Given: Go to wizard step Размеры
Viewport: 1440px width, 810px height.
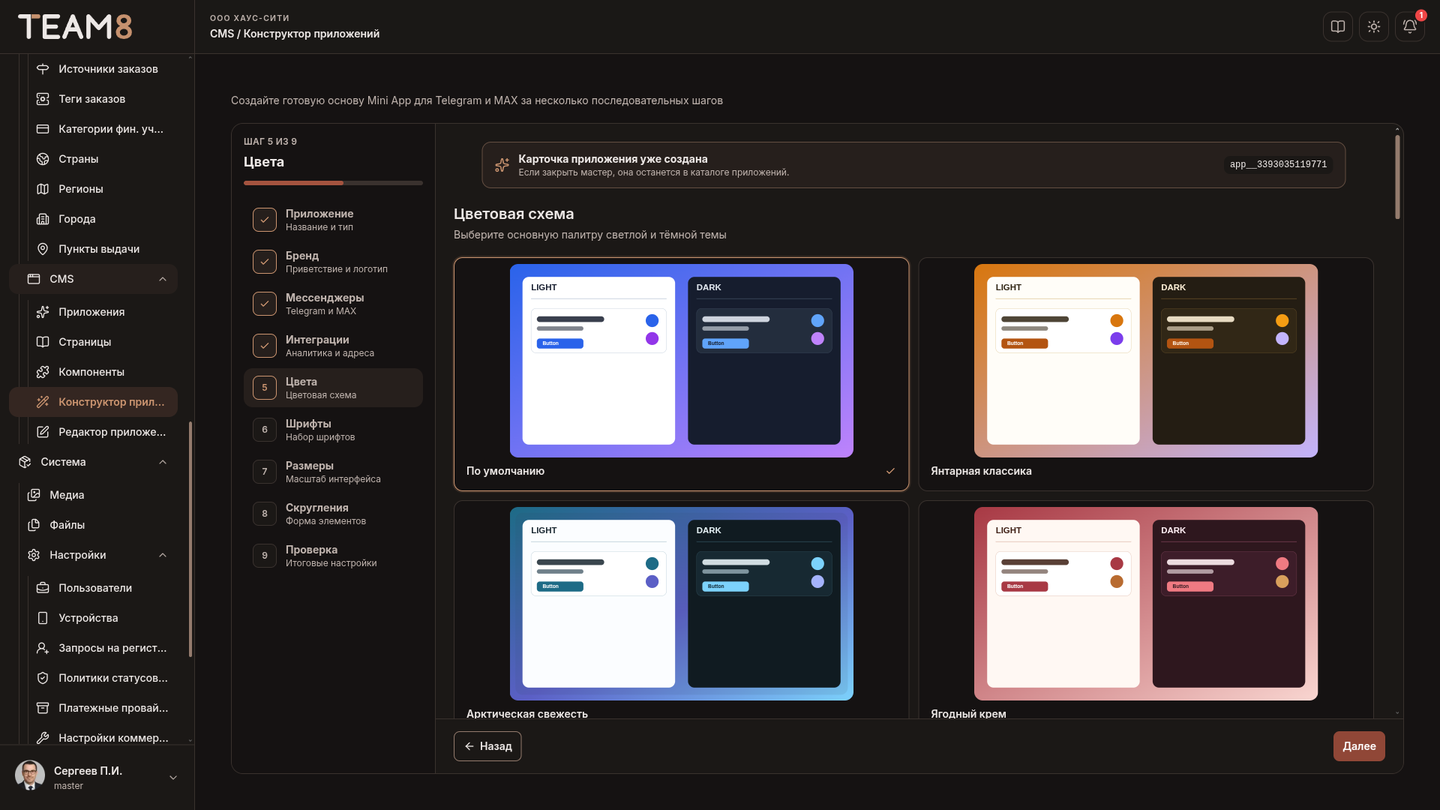Looking at the screenshot, I should (x=333, y=472).
